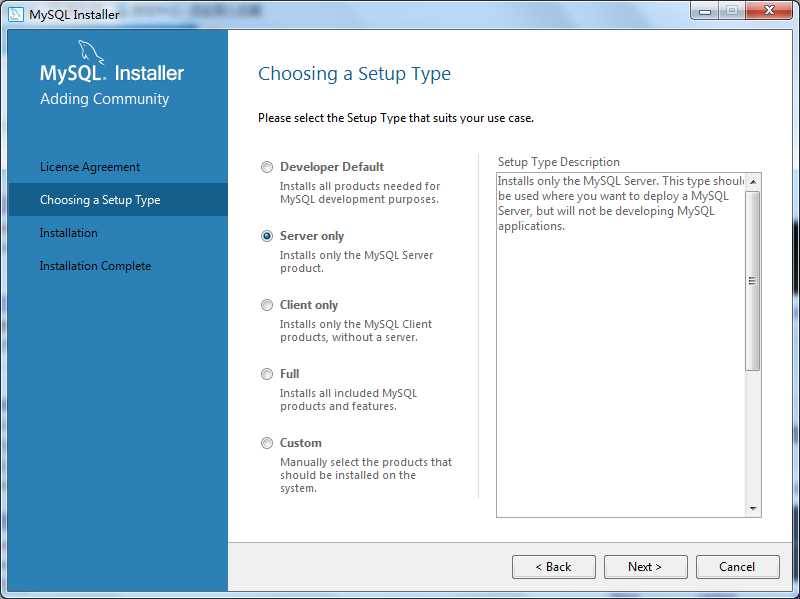Click the Setup Type Description label
This screenshot has width=800, height=599.
(x=559, y=162)
